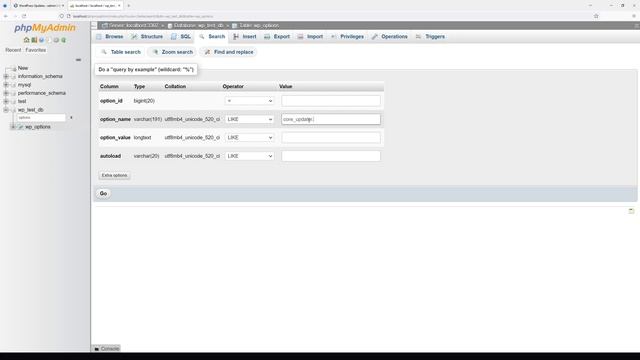Select the wp_options table in tree
The height and width of the screenshot is (360, 640).
pyautogui.click(x=38, y=127)
